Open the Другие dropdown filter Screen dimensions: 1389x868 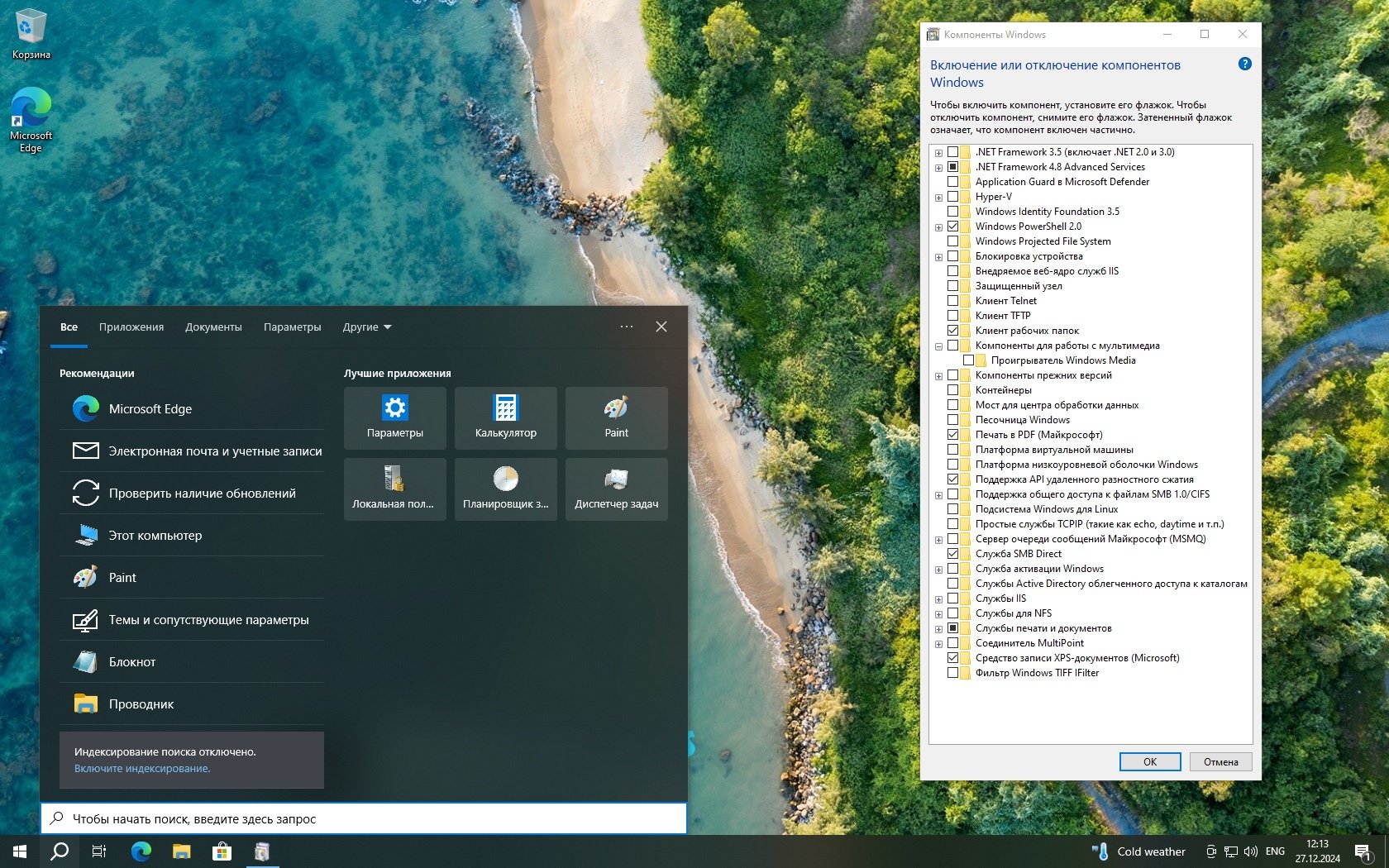click(x=367, y=327)
